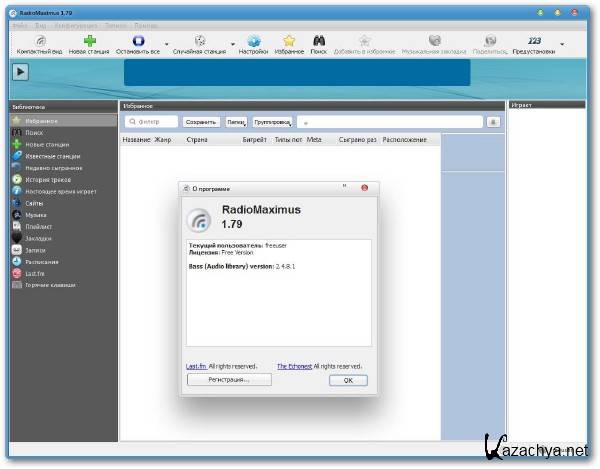Open Предустановки equalizer presets icon
The image size is (600, 469).
(533, 42)
